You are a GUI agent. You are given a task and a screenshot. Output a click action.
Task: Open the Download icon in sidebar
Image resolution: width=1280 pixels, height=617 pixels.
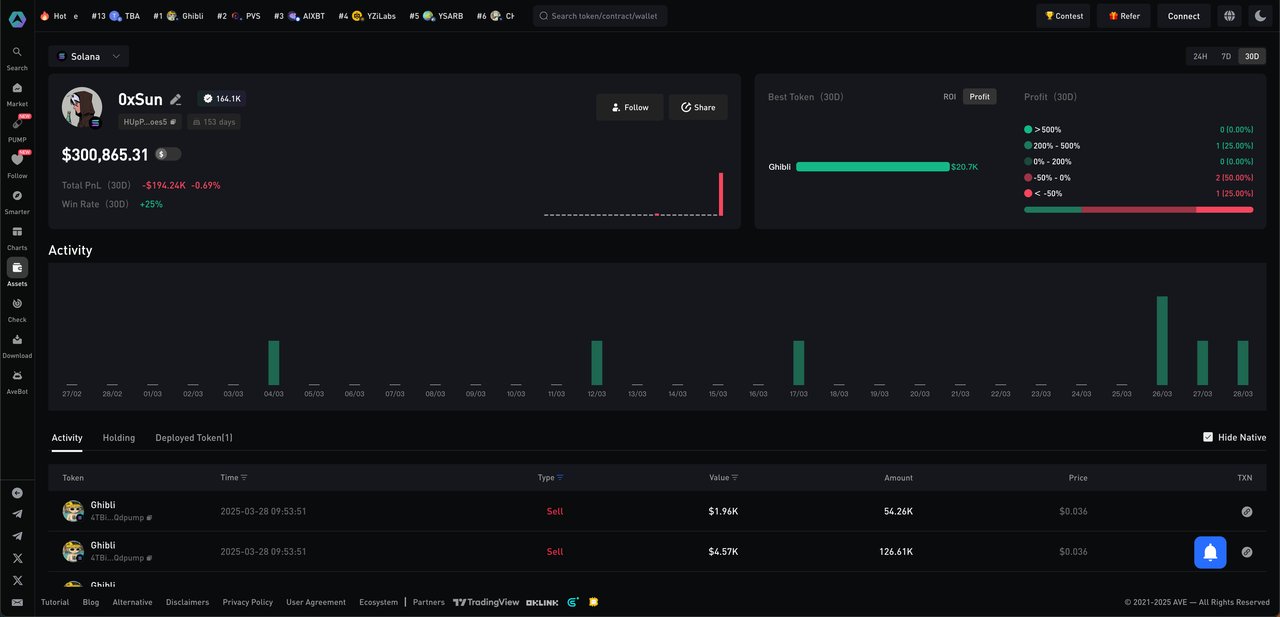click(17, 340)
